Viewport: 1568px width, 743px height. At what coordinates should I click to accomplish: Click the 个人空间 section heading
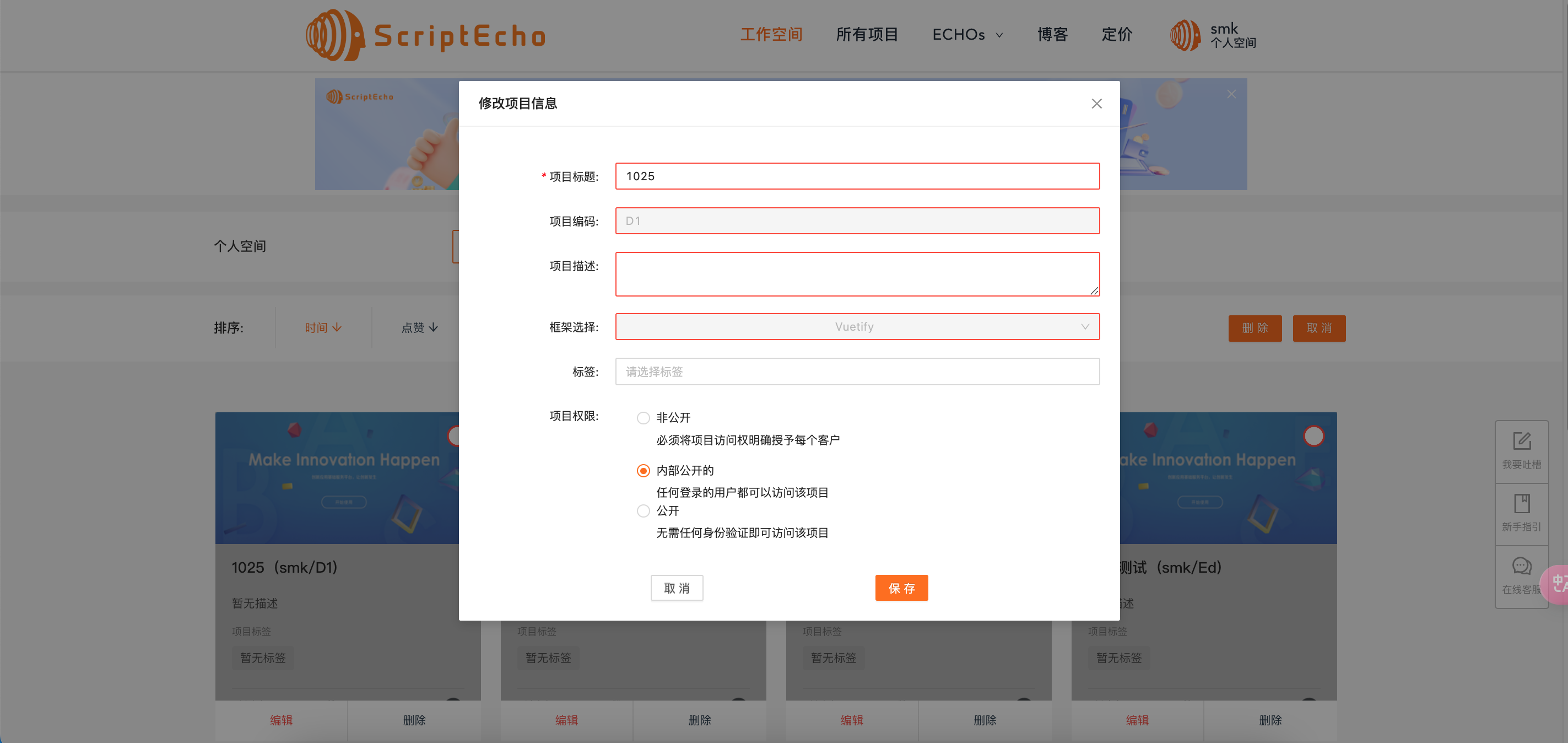(x=240, y=246)
